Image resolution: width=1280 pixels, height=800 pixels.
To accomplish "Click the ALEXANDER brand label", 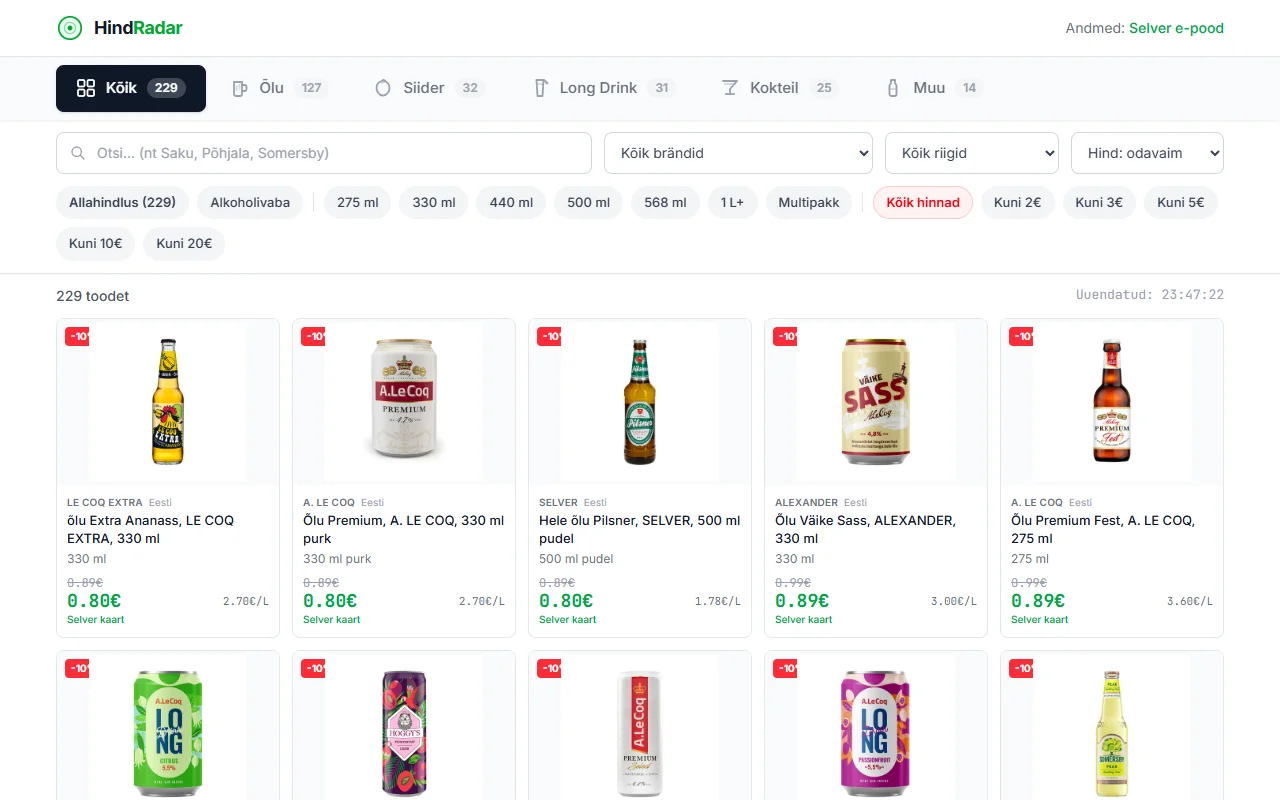I will (x=806, y=502).
